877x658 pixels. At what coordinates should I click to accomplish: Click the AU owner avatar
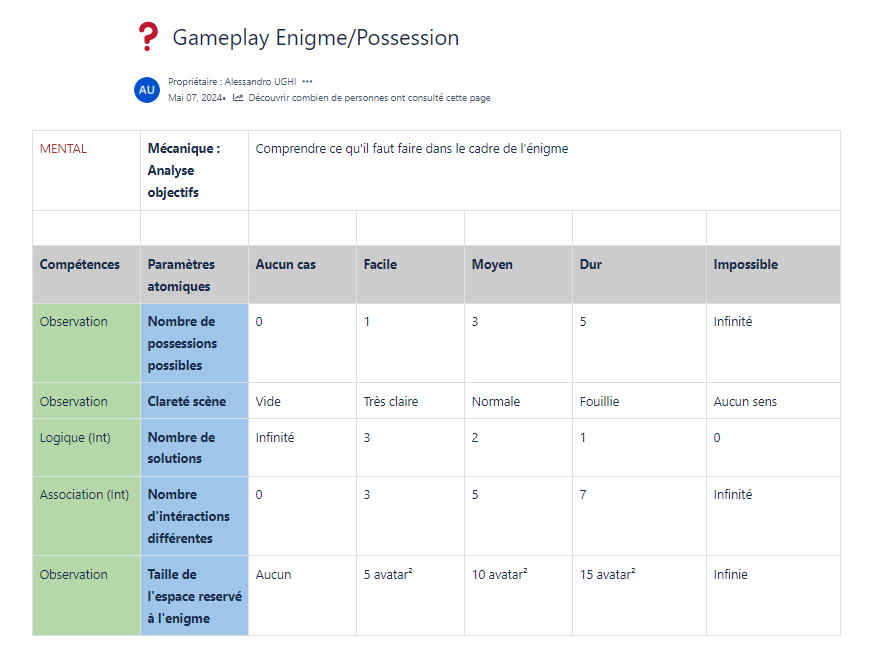(147, 89)
